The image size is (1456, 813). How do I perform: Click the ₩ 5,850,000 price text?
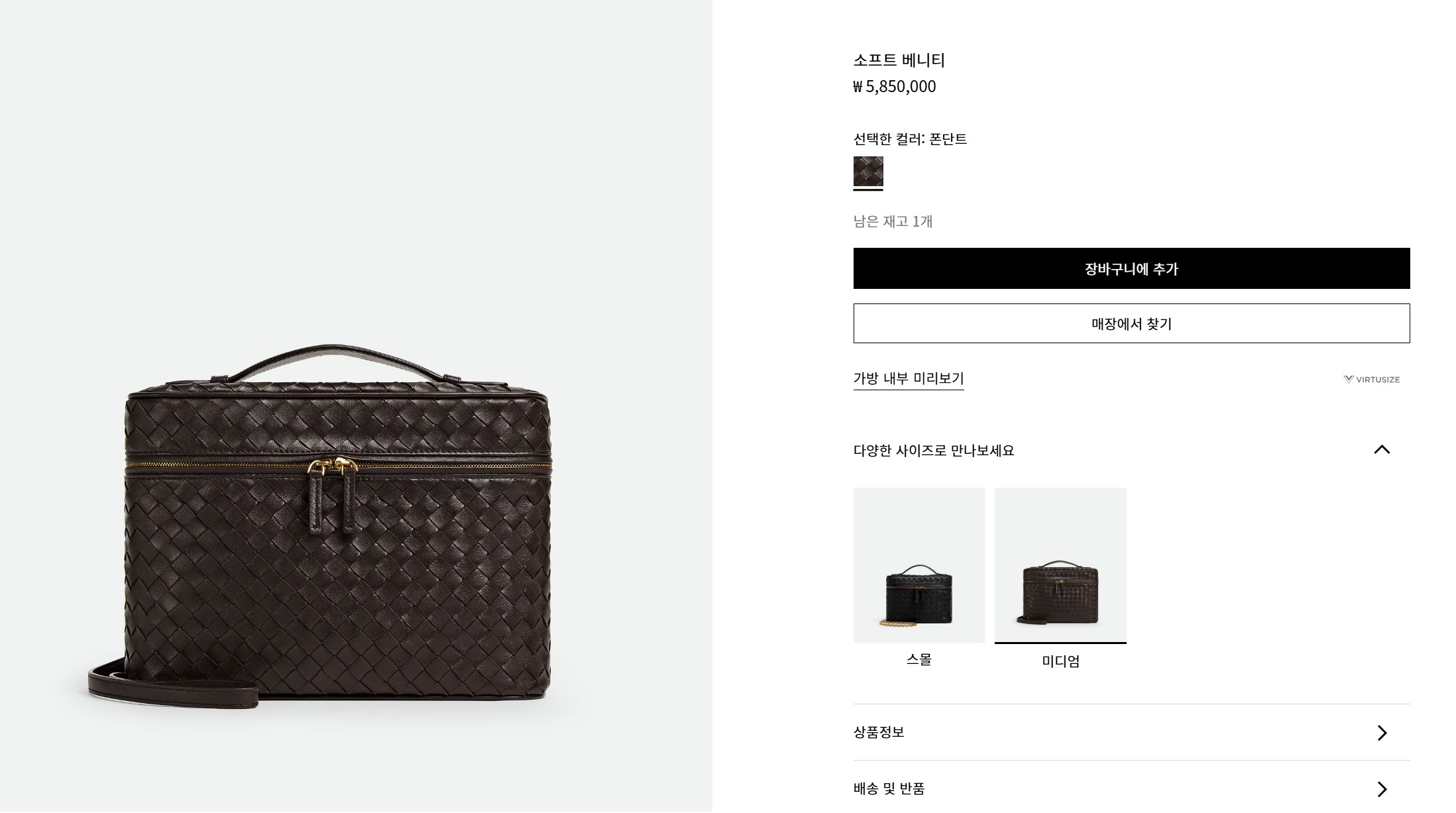click(x=894, y=87)
